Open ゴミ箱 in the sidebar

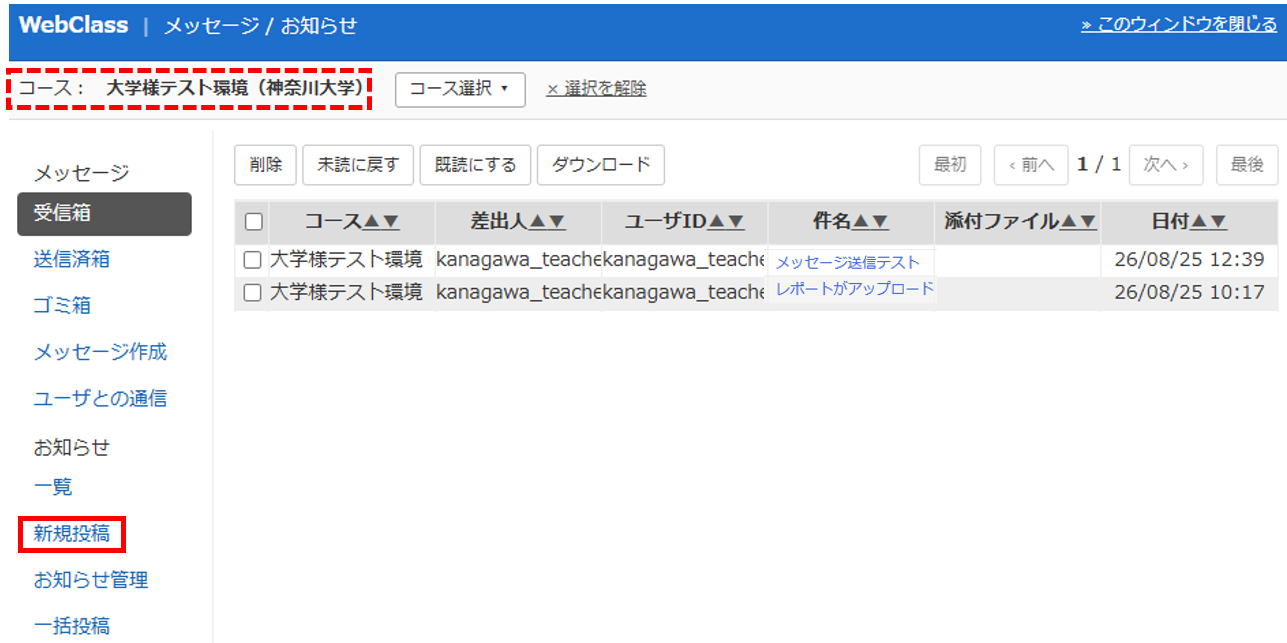pos(62,306)
